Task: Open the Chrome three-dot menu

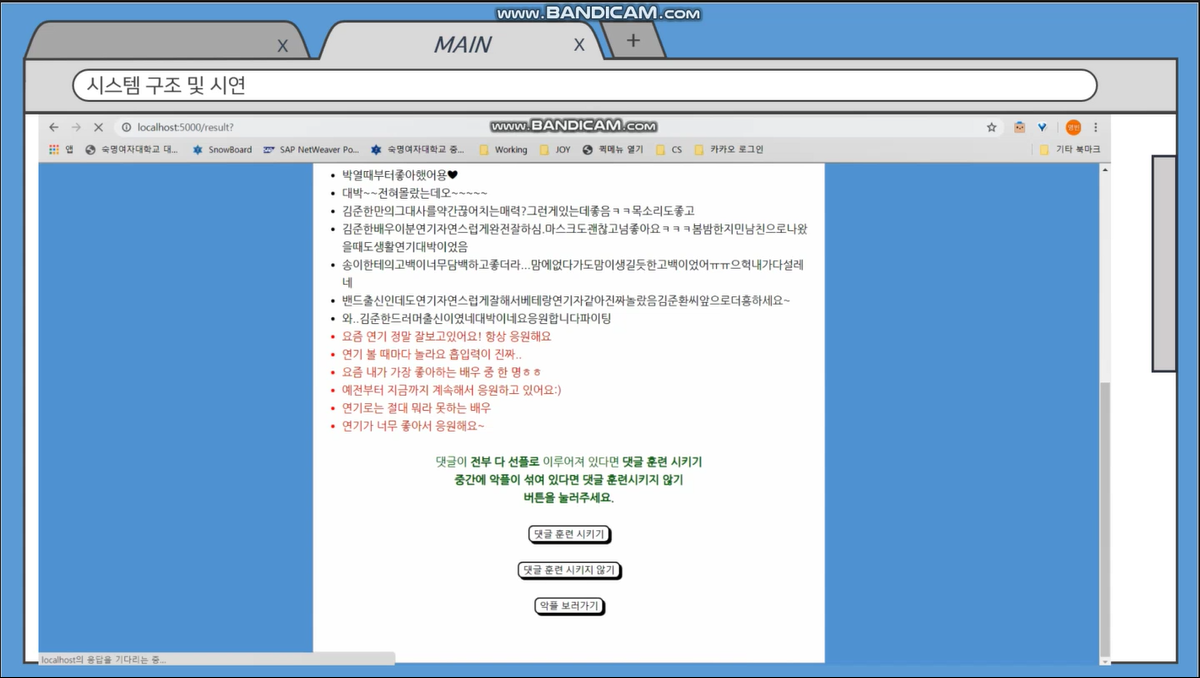Action: pos(1095,127)
